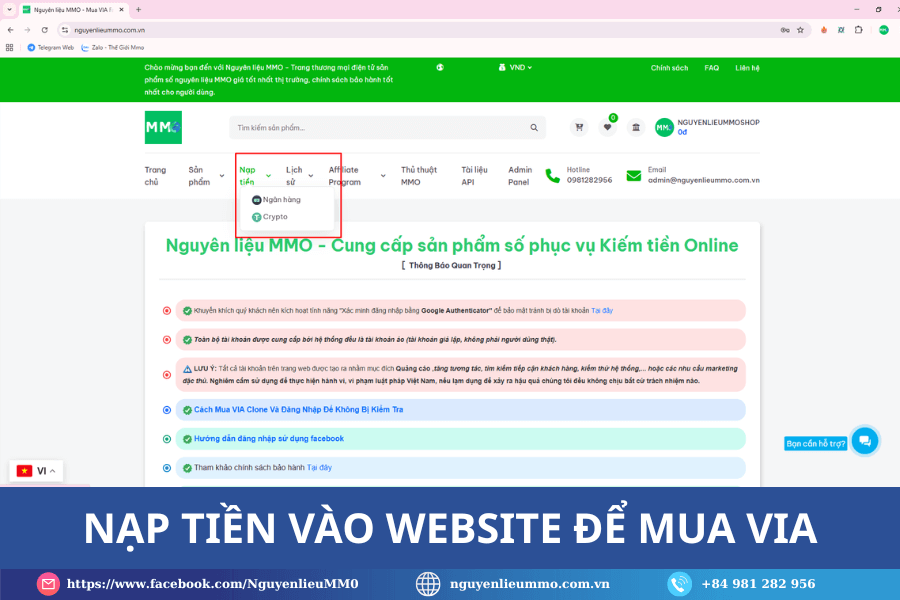
Task: Select the red radio bullet beside Google Authenticator notice
Action: coord(167,311)
